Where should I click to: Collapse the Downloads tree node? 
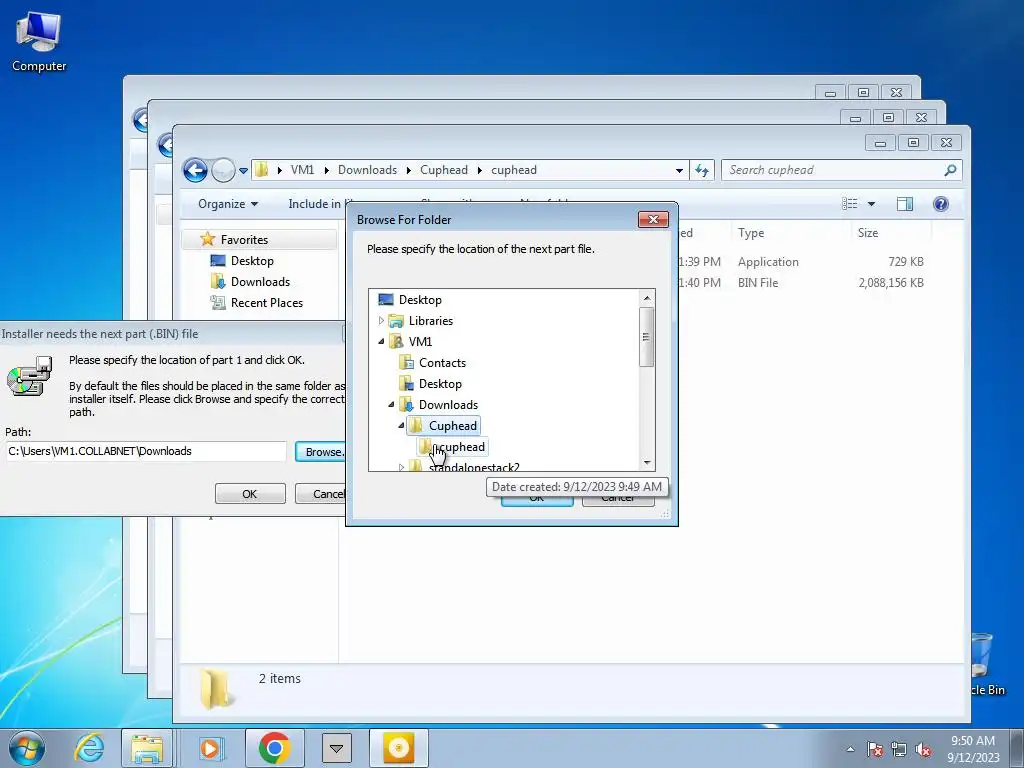click(391, 405)
